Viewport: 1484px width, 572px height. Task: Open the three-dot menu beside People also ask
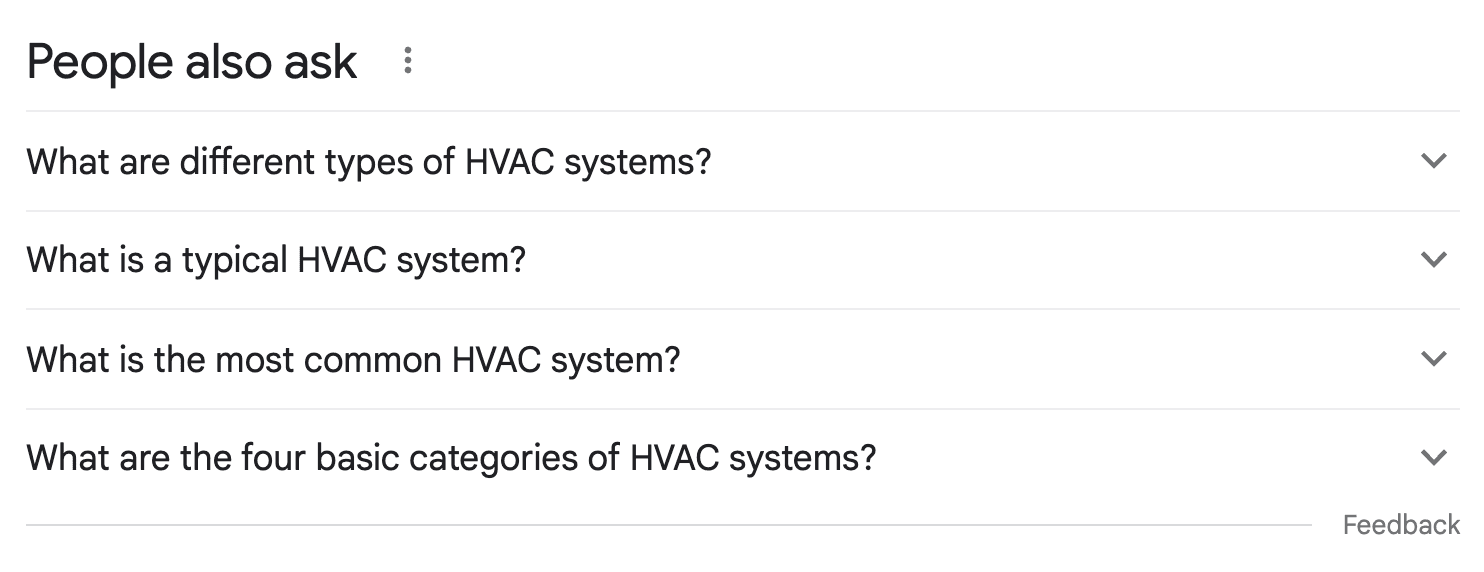point(407,61)
